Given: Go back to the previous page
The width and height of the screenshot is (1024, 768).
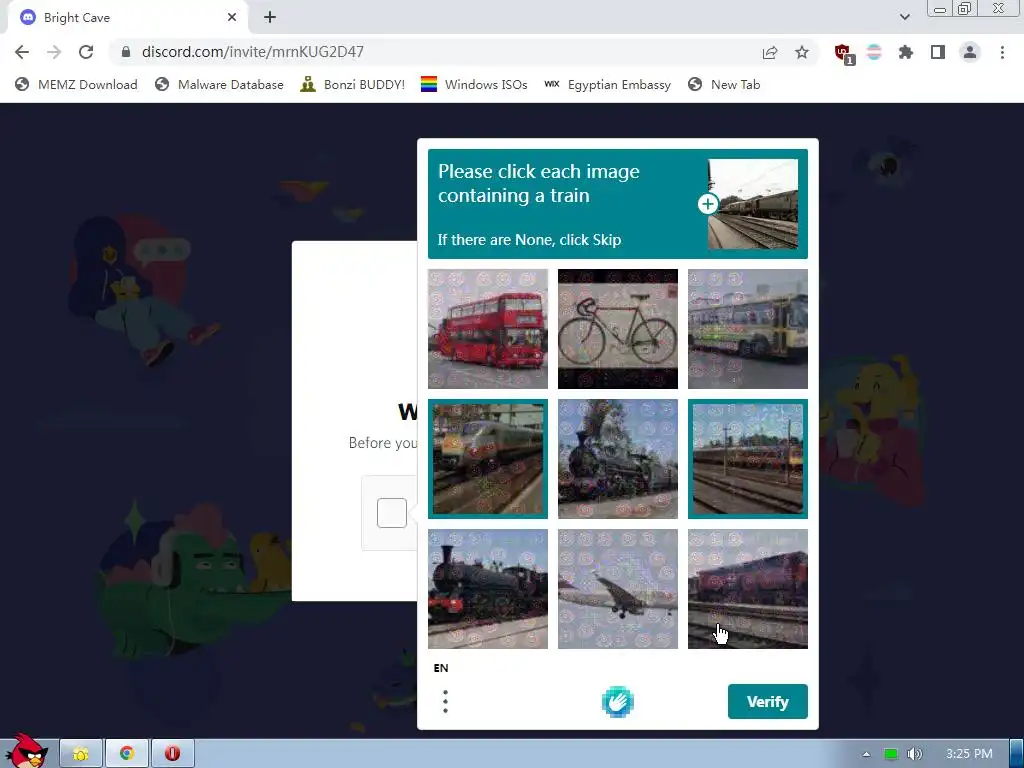Looking at the screenshot, I should point(22,52).
